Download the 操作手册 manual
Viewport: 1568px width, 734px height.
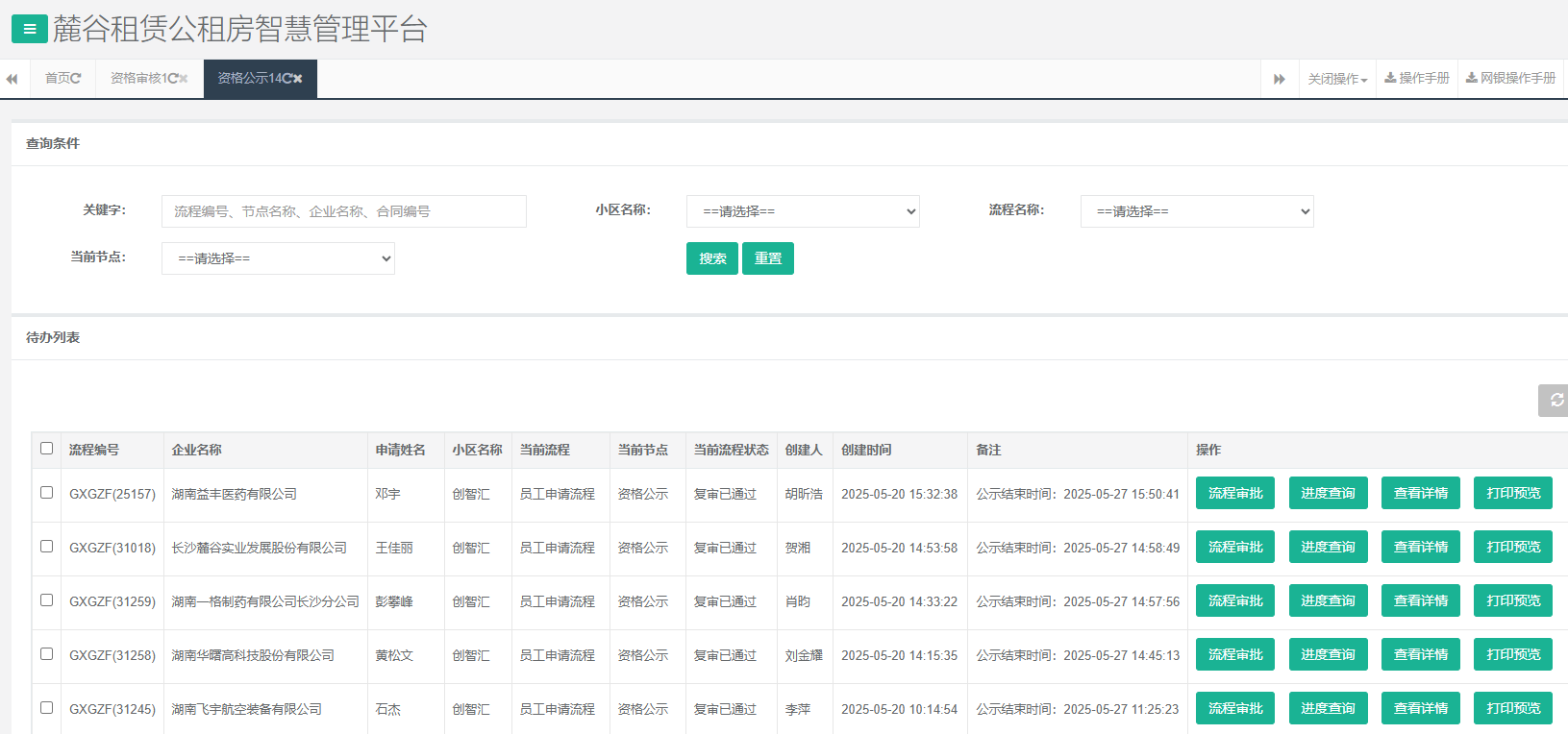coord(1416,79)
